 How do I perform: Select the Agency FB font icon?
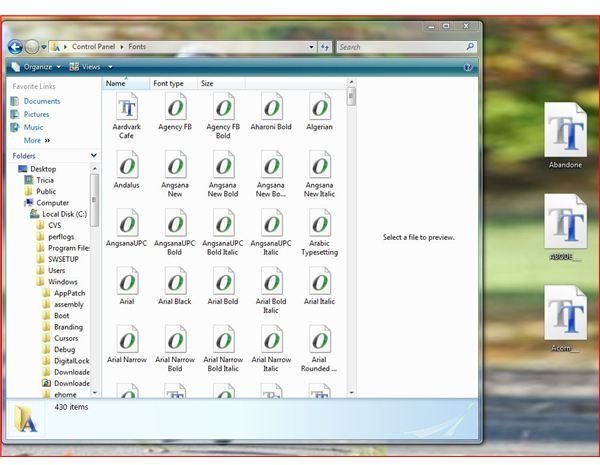175,108
